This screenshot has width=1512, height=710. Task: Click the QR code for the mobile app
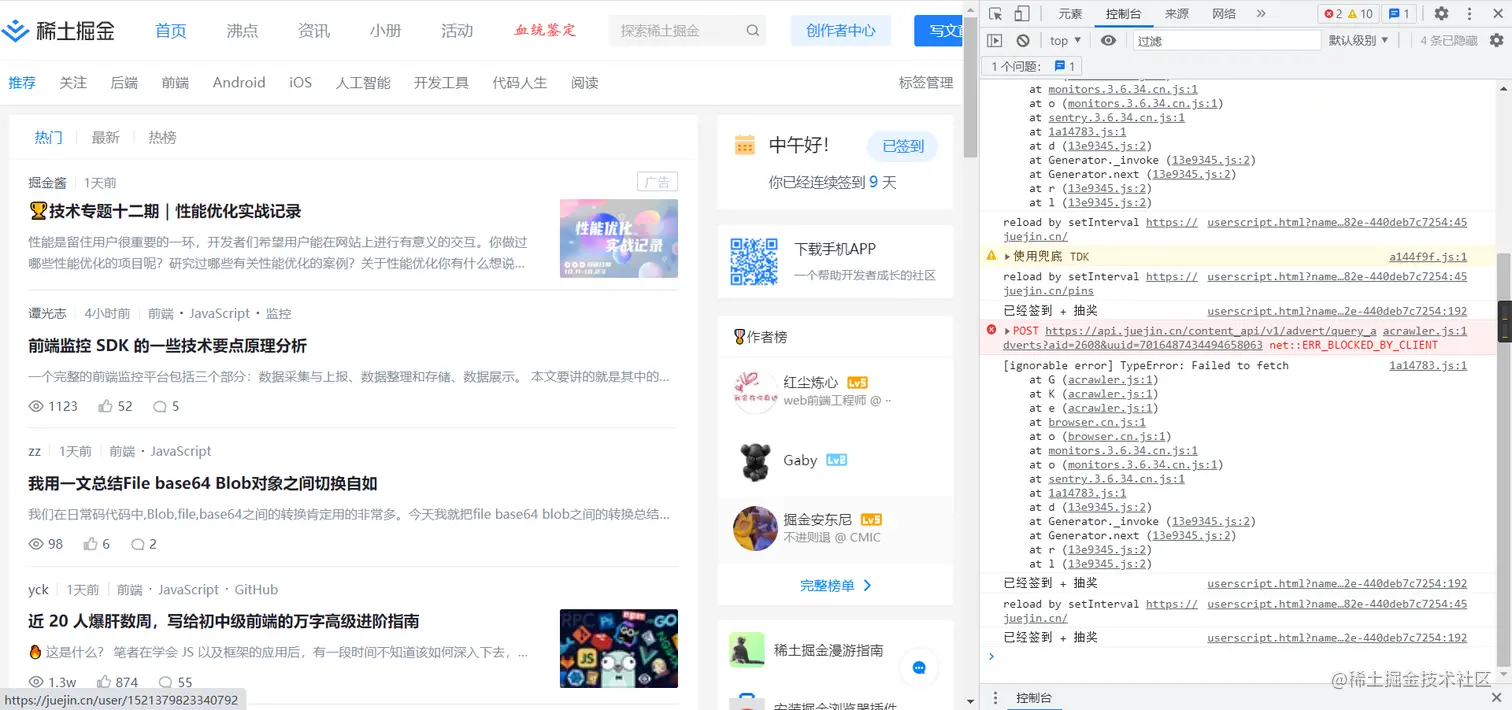click(754, 261)
